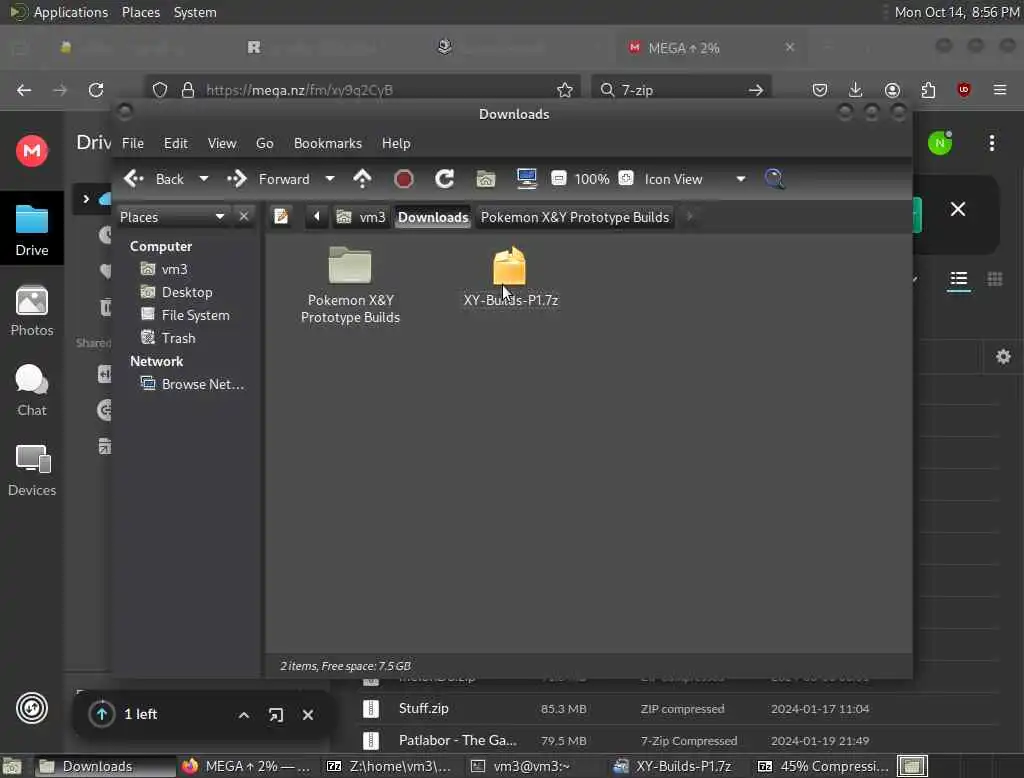Switch to vm3@vm3 terminal taskbar item

pos(529,766)
